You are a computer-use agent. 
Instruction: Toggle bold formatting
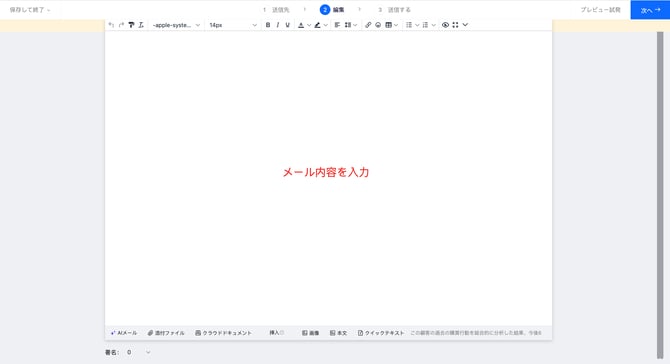point(268,25)
